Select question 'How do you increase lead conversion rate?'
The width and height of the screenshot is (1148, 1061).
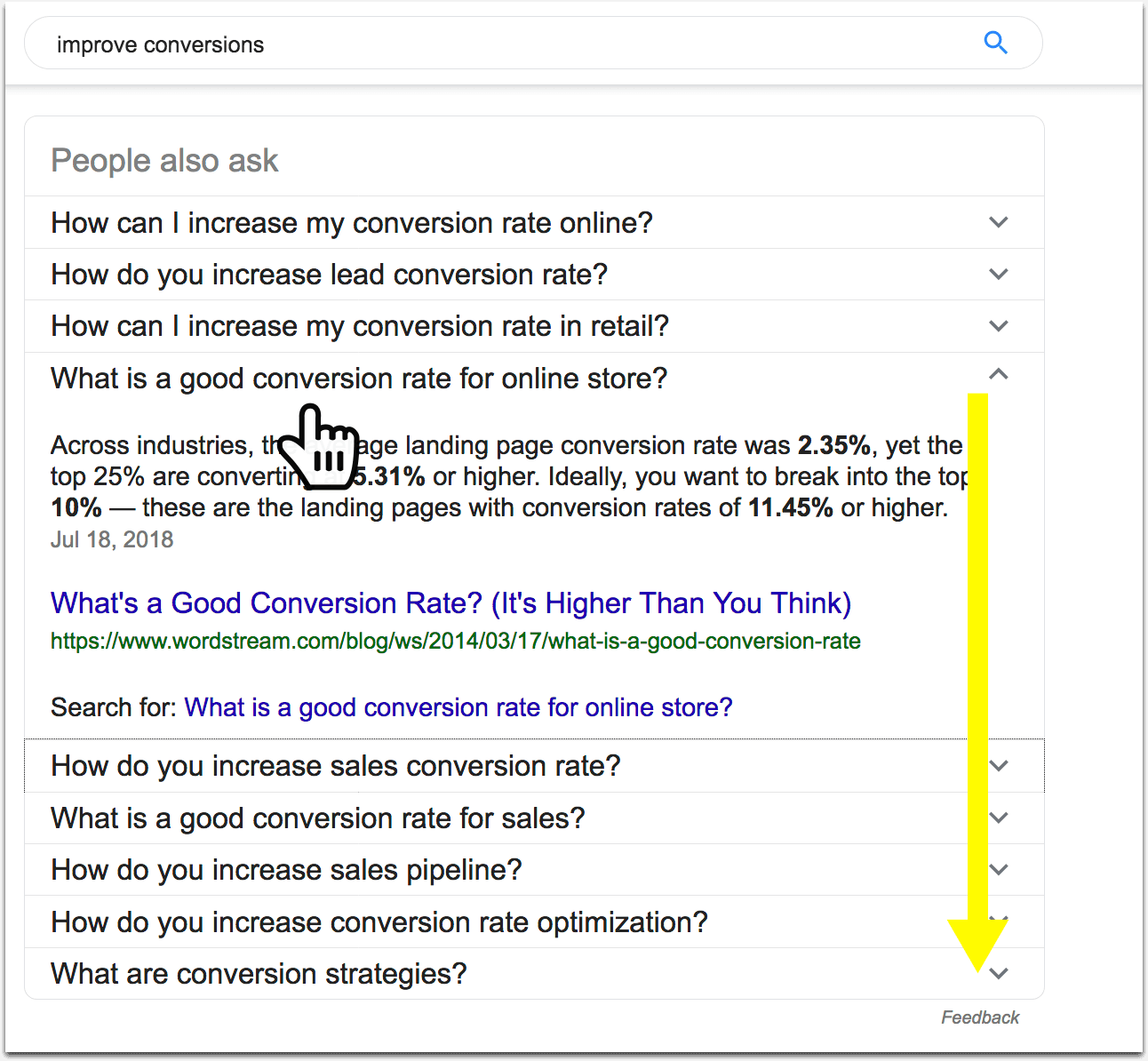pyautogui.click(x=330, y=275)
